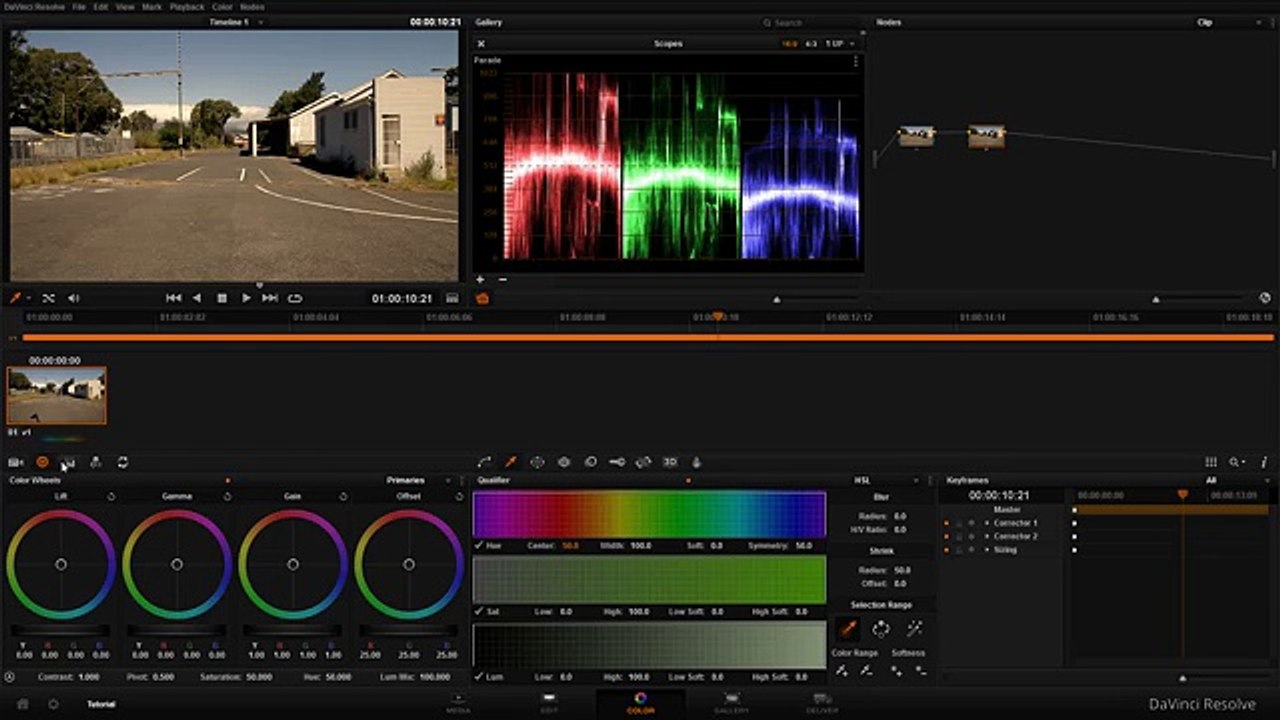The width and height of the screenshot is (1280, 720).
Task: Disable the Hue qualifier checkbox
Action: (x=479, y=546)
